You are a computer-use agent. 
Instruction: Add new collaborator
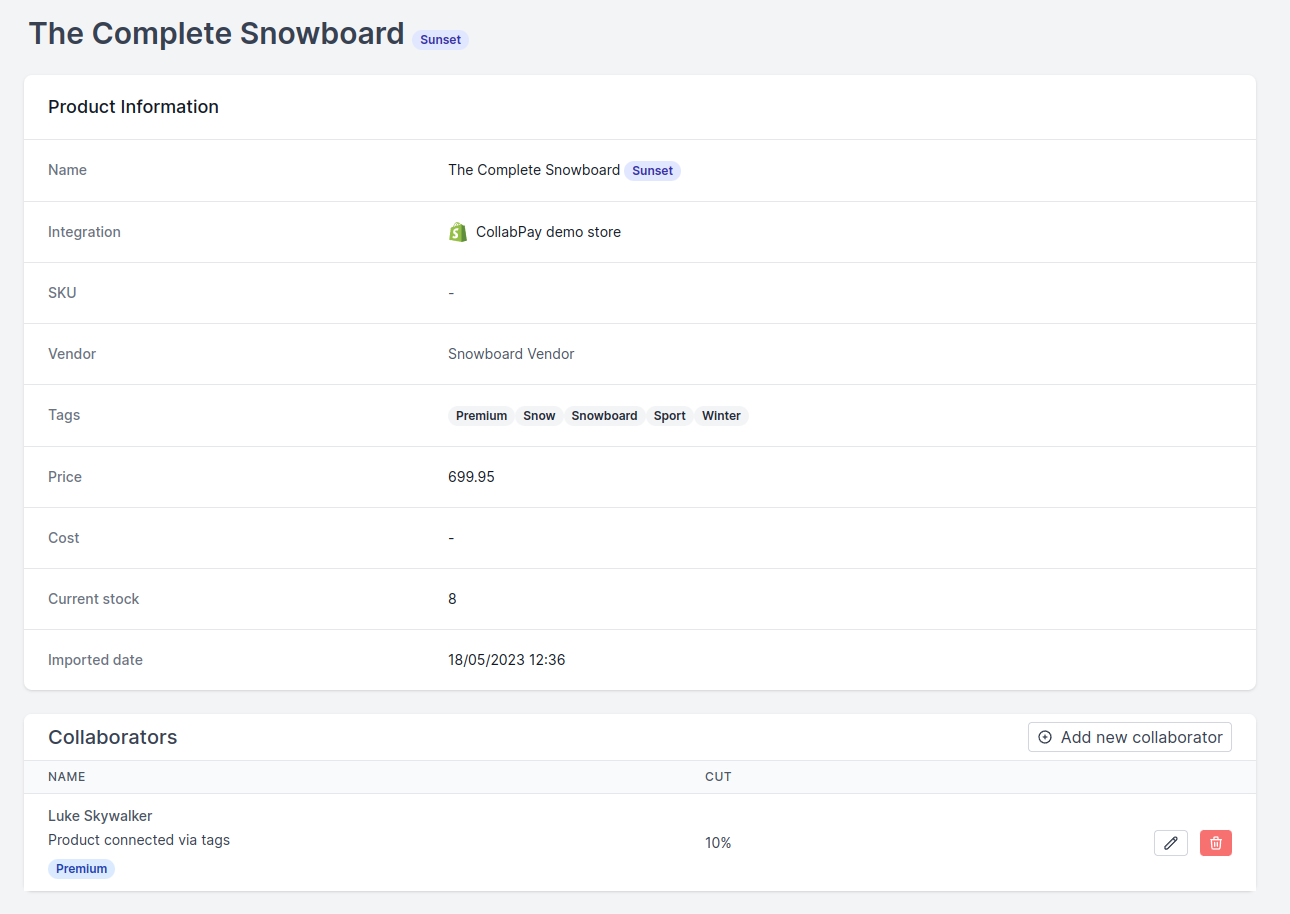point(1130,737)
